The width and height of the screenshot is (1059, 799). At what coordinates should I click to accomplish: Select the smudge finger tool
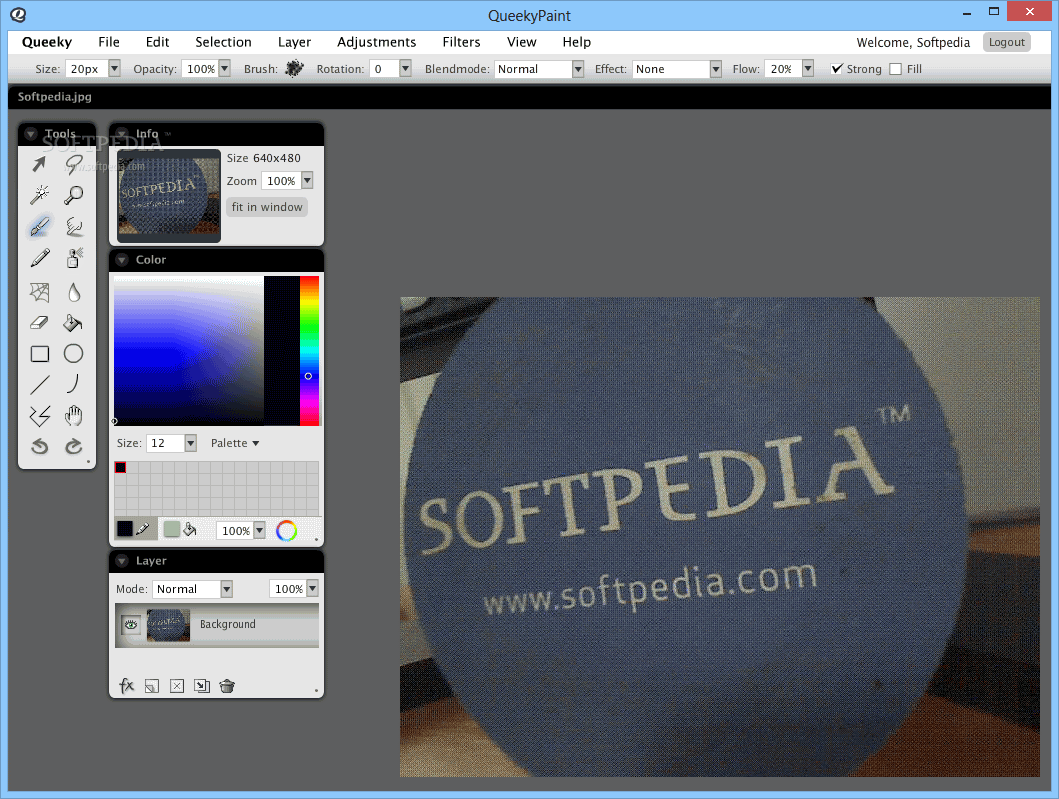(x=74, y=226)
